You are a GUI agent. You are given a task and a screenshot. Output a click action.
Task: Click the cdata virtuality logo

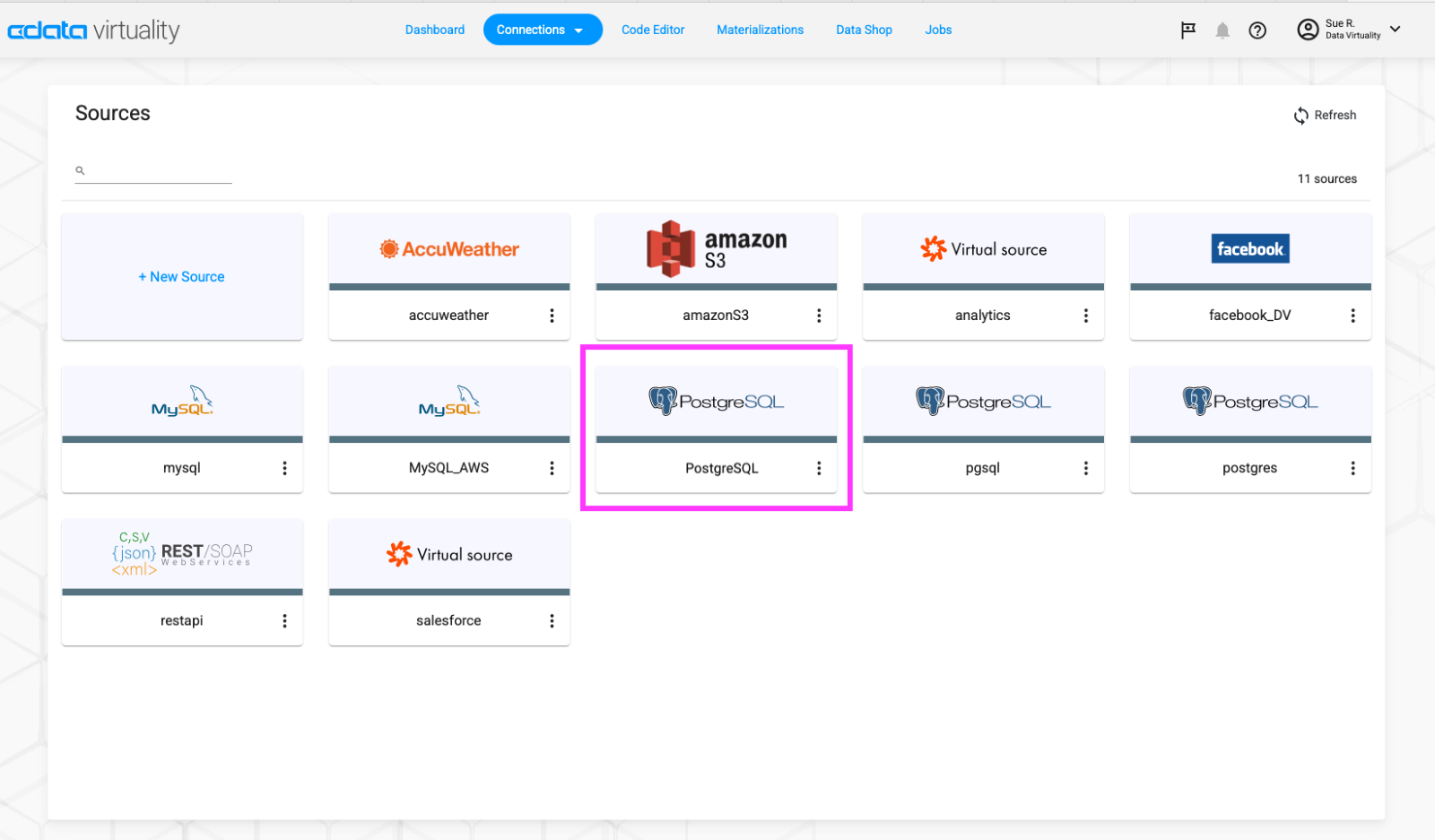(93, 30)
